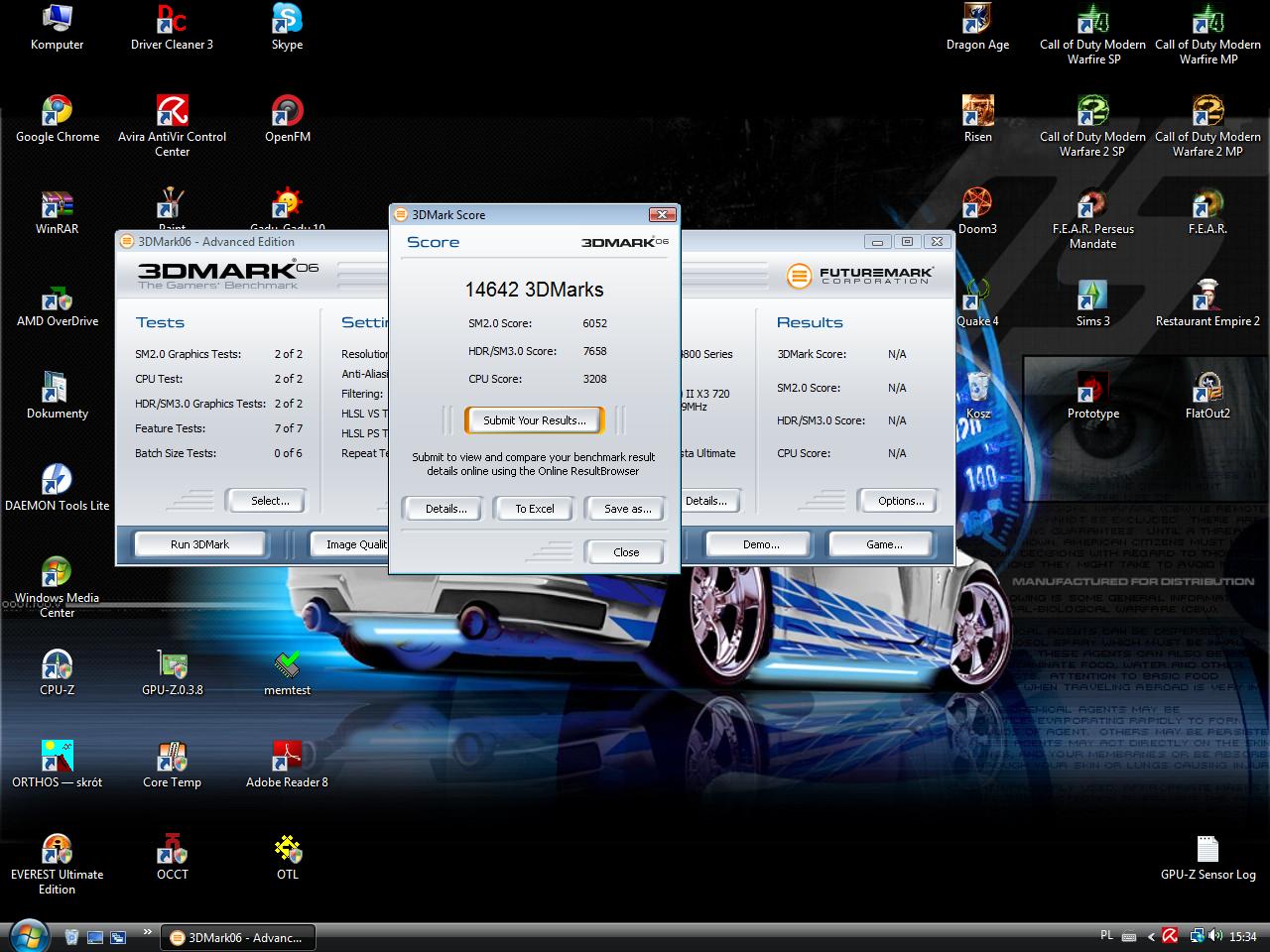Select the OCCT desktop icon
Image resolution: width=1270 pixels, height=952 pixels.
point(172,857)
